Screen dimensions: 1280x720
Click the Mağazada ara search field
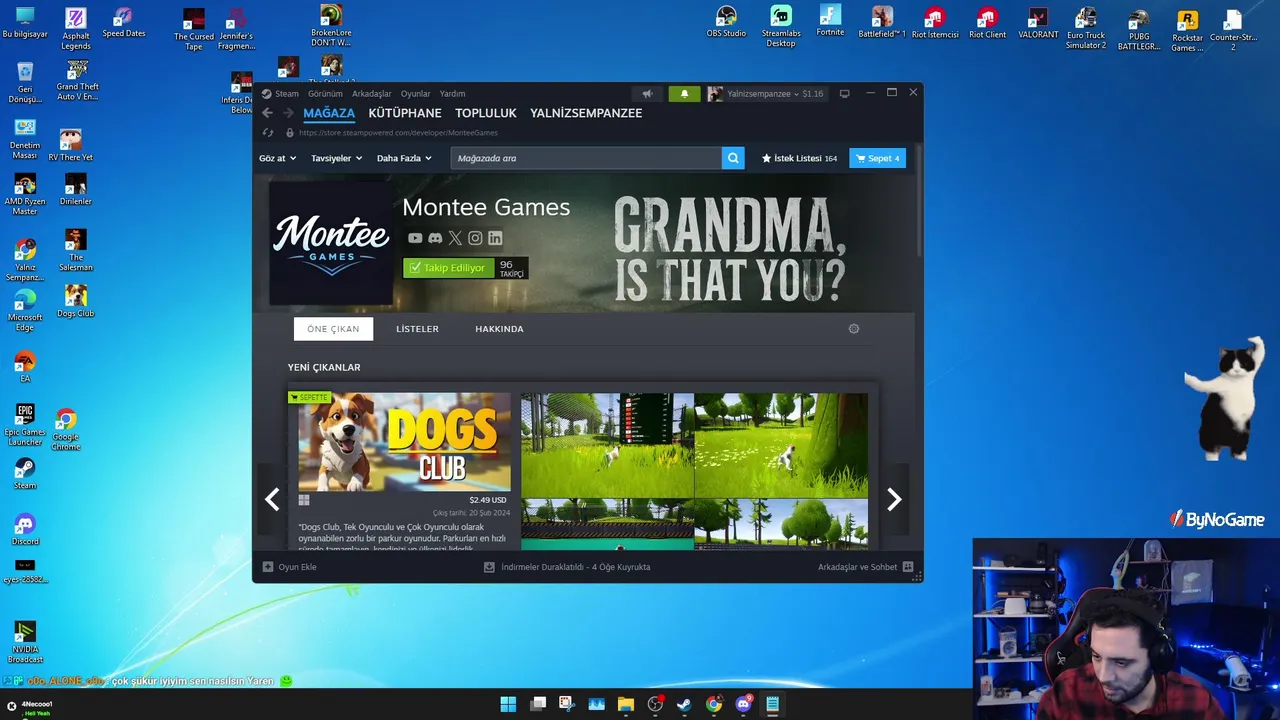tap(586, 158)
